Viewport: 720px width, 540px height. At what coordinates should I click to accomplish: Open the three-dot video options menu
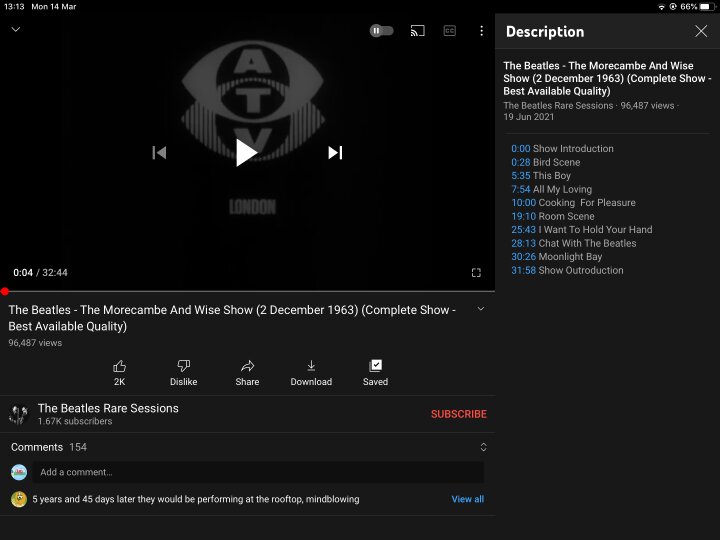coord(481,31)
